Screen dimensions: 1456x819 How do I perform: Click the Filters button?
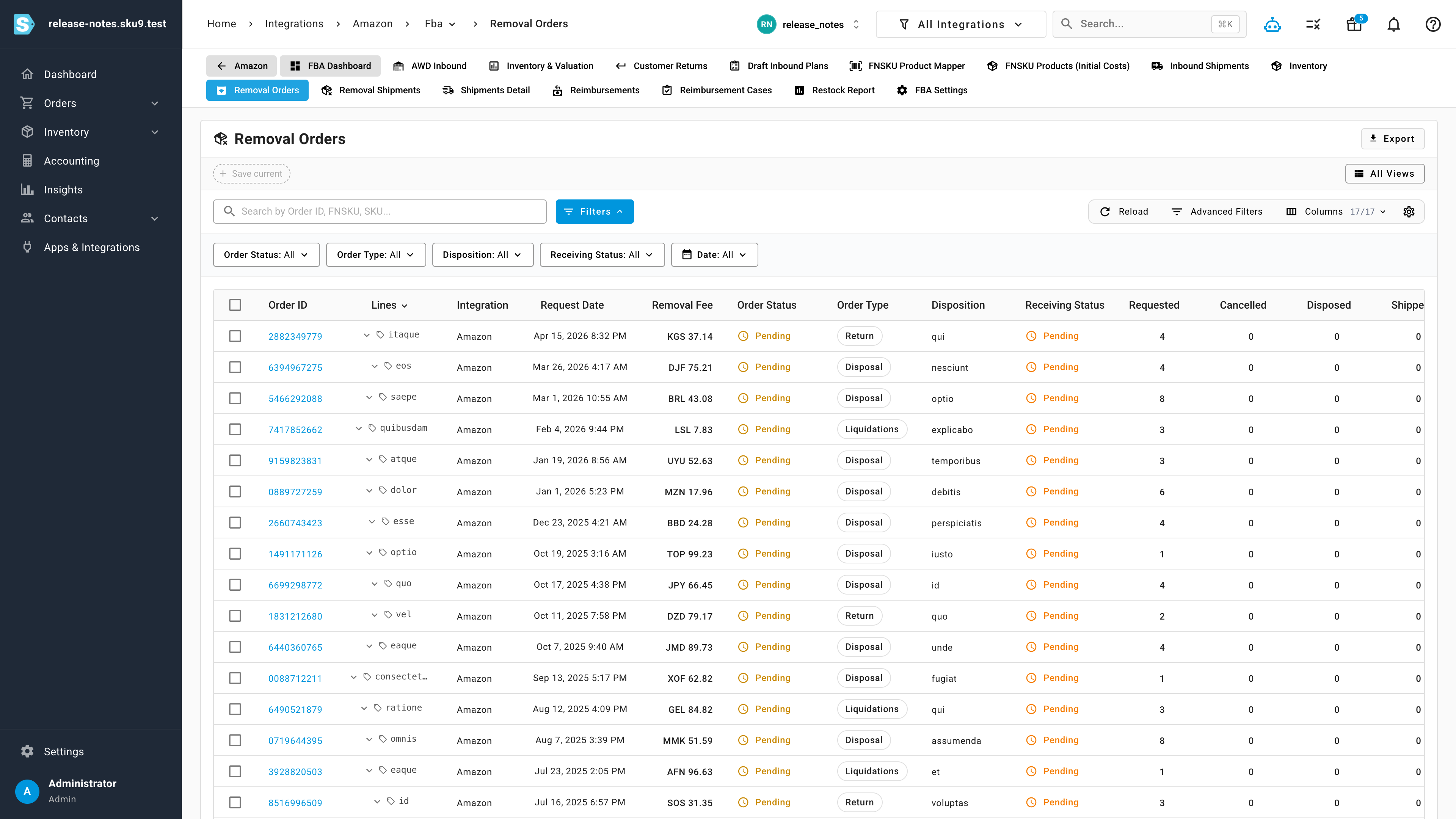(595, 212)
